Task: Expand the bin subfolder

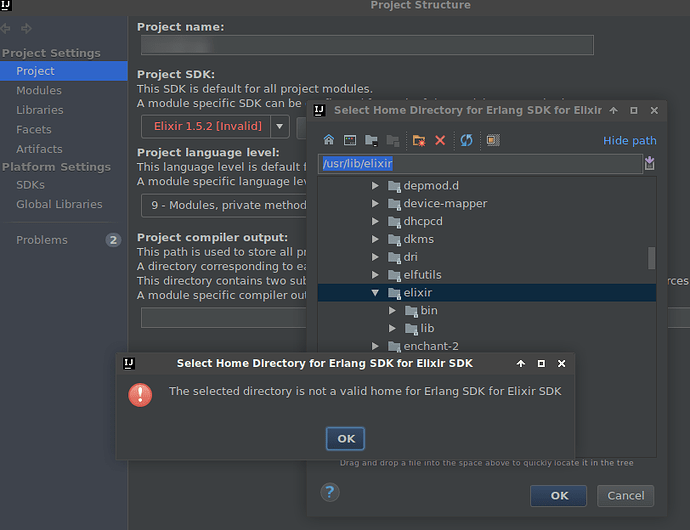Action: pyautogui.click(x=392, y=310)
